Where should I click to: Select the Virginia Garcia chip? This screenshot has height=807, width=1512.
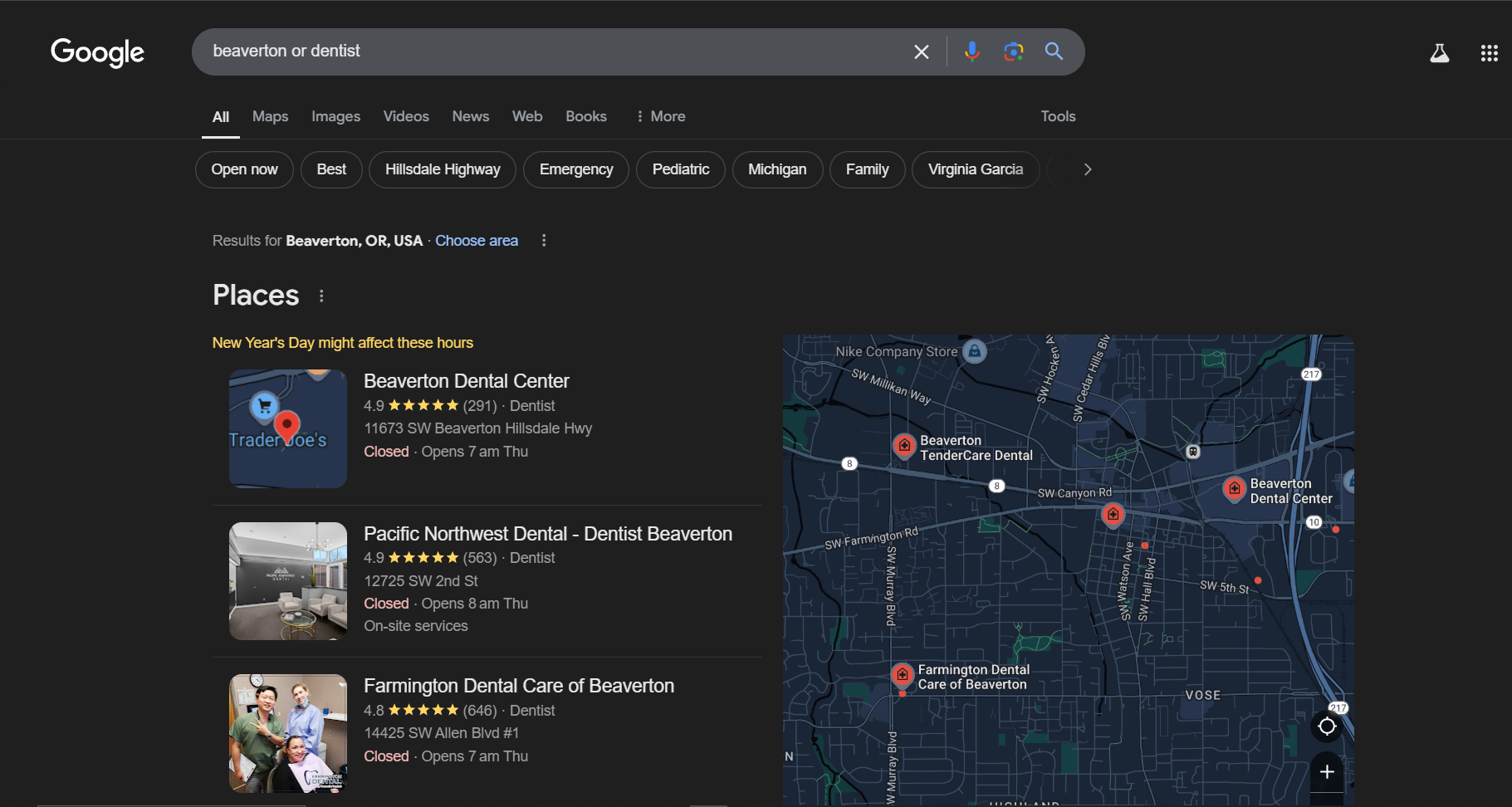pos(976,169)
